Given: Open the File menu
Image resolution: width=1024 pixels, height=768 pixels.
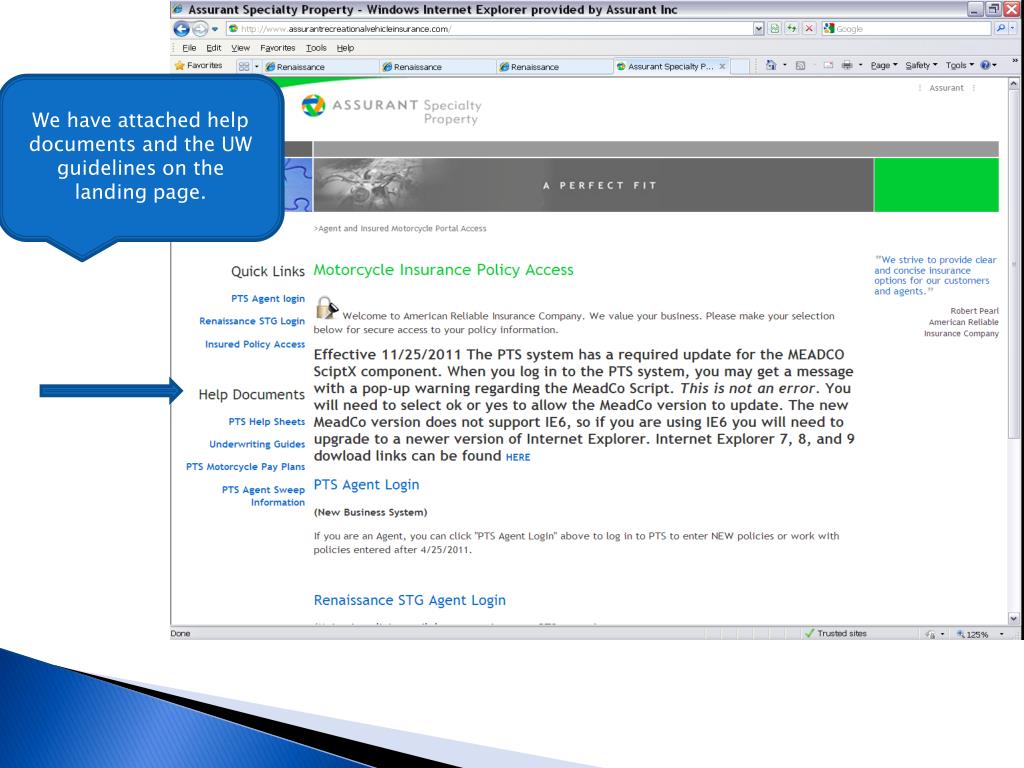Looking at the screenshot, I should [x=189, y=48].
